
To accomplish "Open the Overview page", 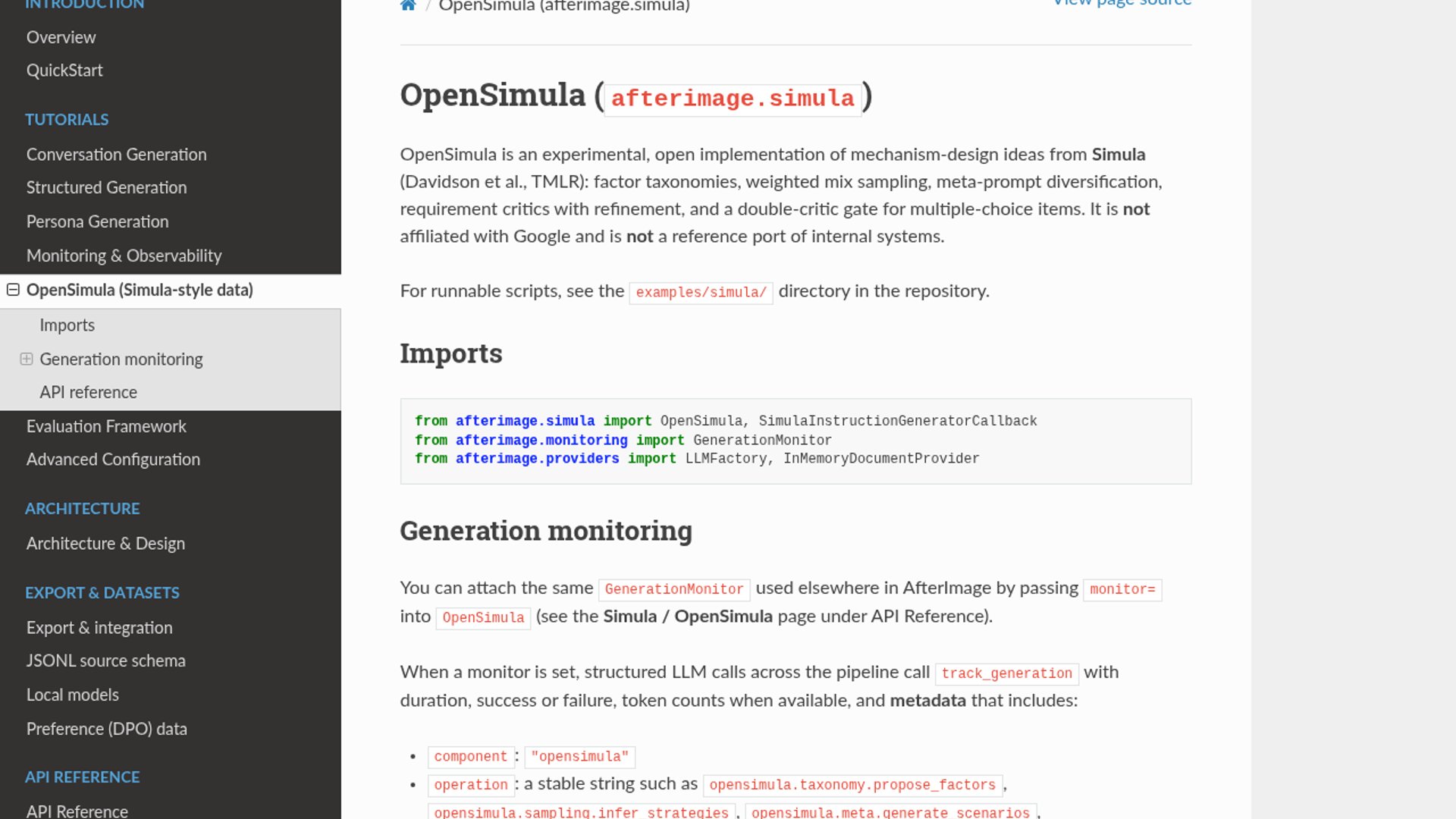I will [x=61, y=37].
